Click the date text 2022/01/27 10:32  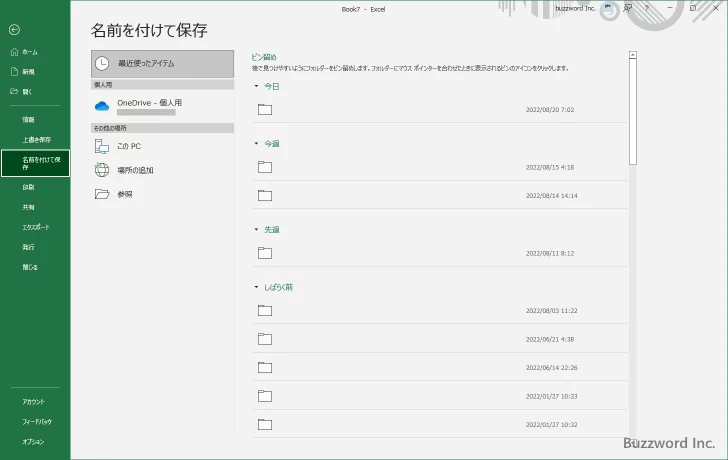(x=552, y=424)
